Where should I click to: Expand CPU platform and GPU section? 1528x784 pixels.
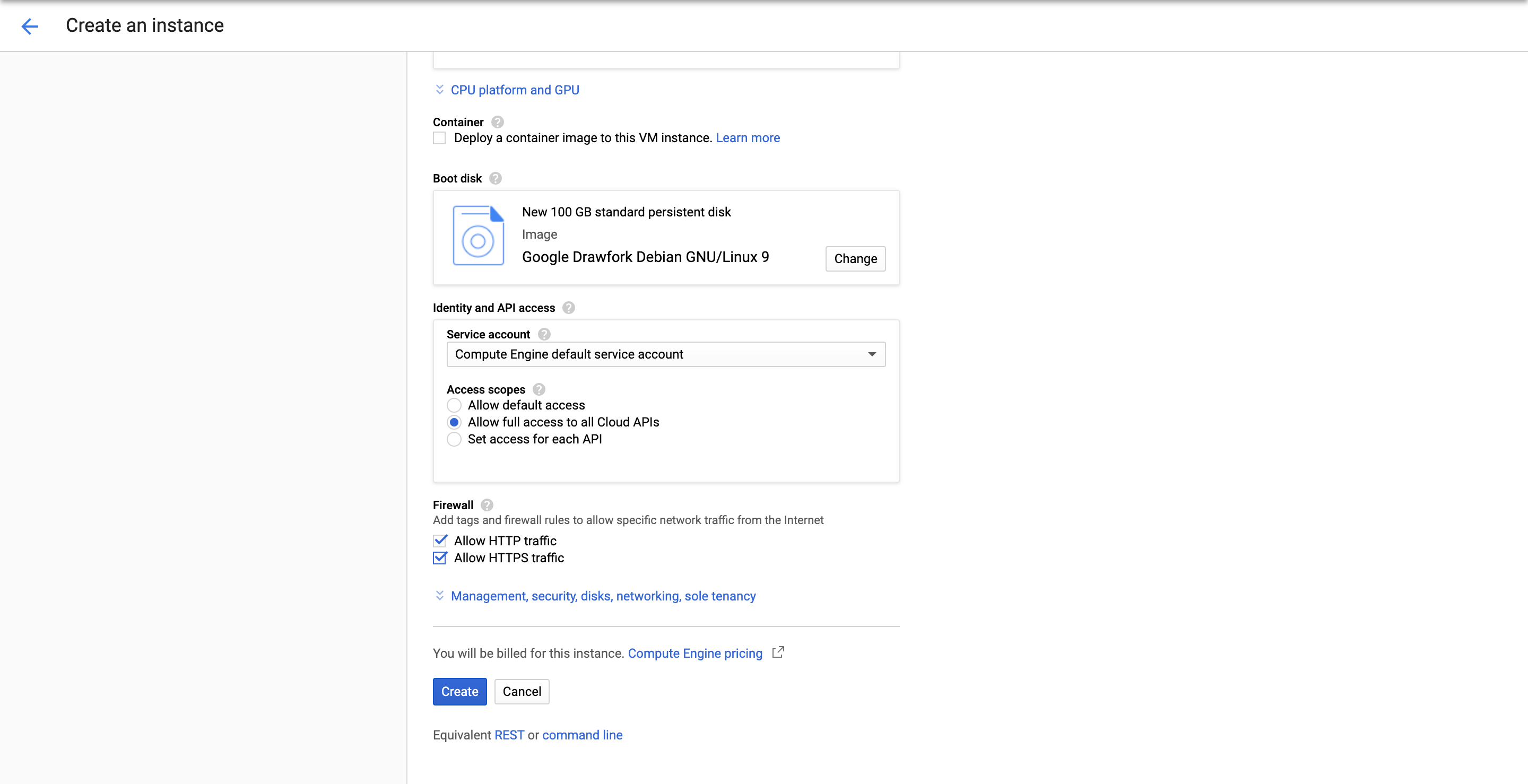pos(514,90)
